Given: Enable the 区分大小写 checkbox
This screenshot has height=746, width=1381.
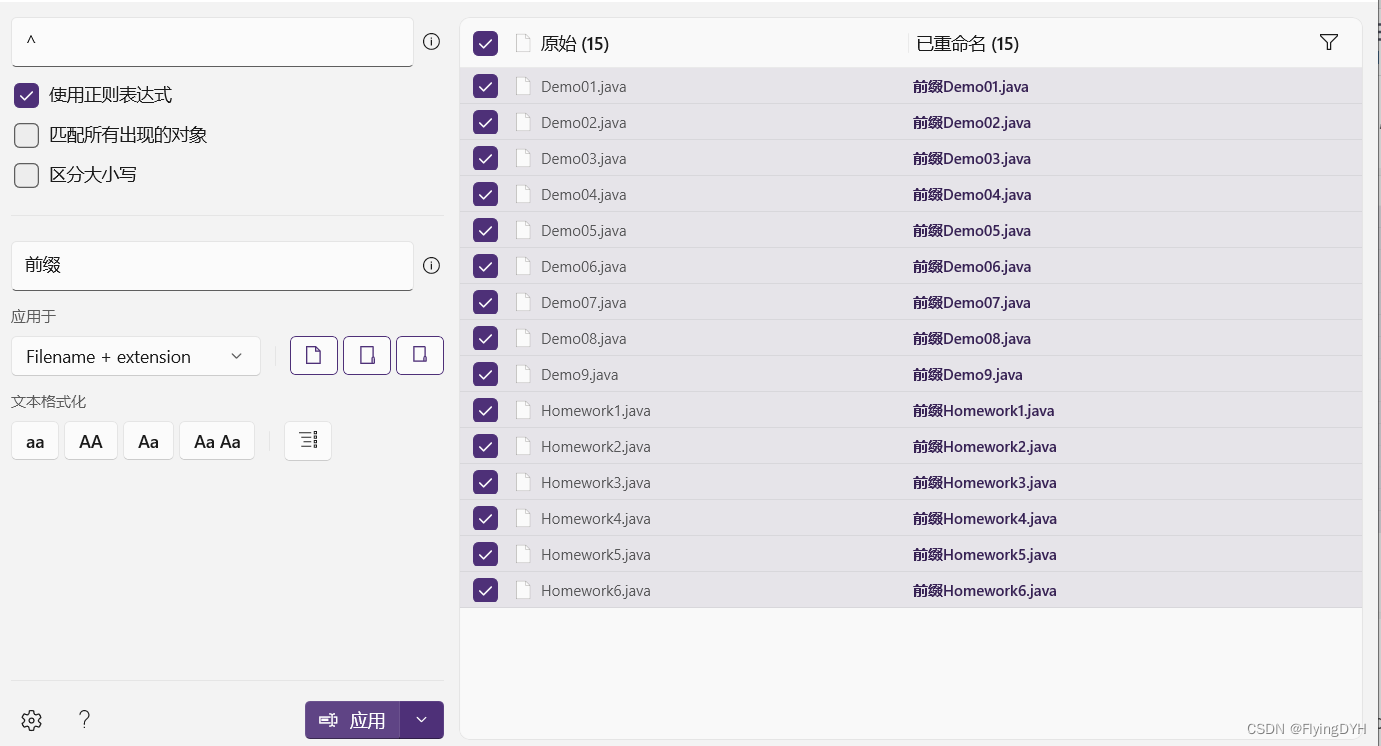Looking at the screenshot, I should point(27,175).
